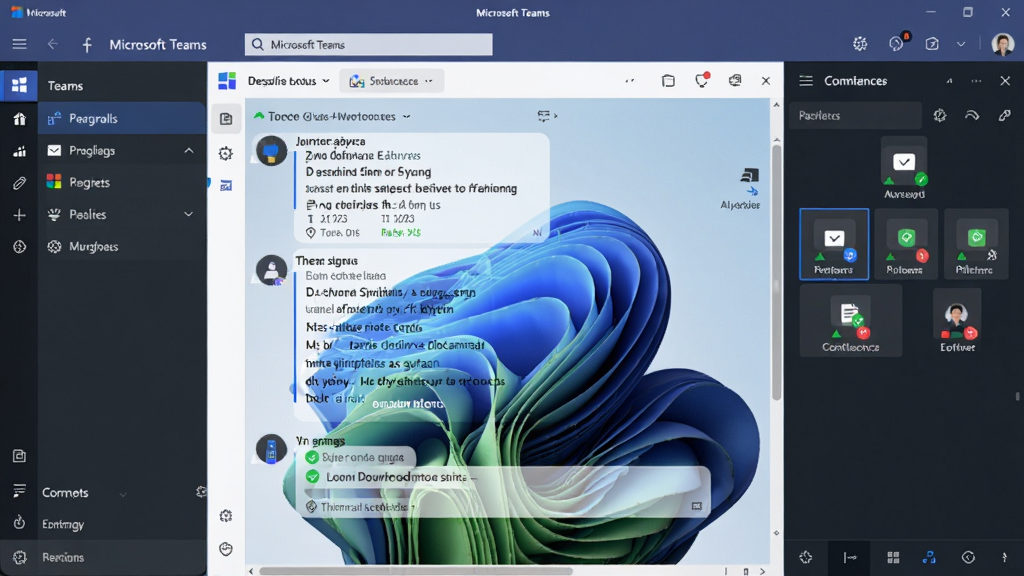Viewport: 1024px width, 576px height.
Task: Select the Eoflwet person tile
Action: coord(957,321)
